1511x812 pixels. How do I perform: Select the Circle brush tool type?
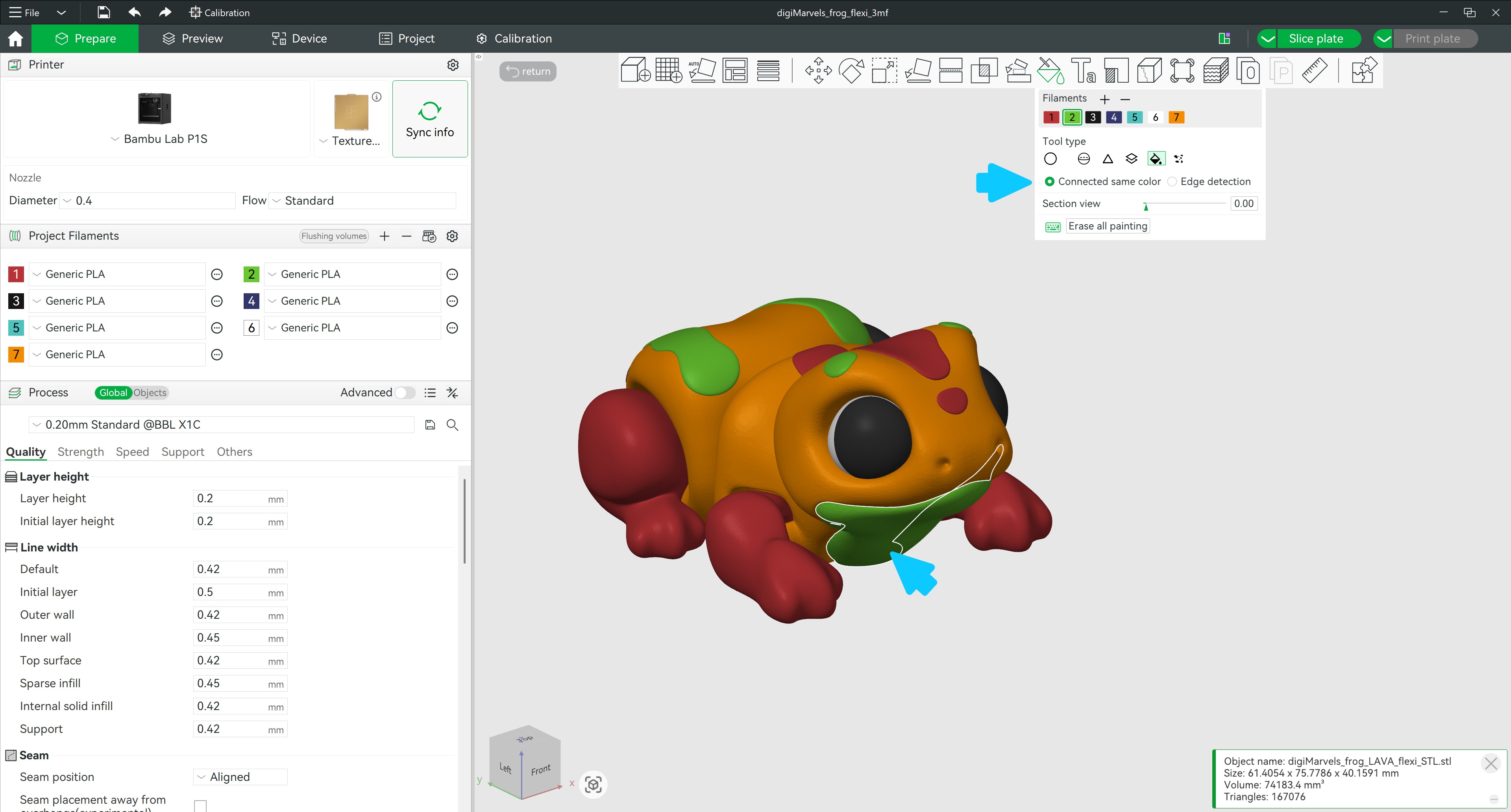coord(1050,159)
